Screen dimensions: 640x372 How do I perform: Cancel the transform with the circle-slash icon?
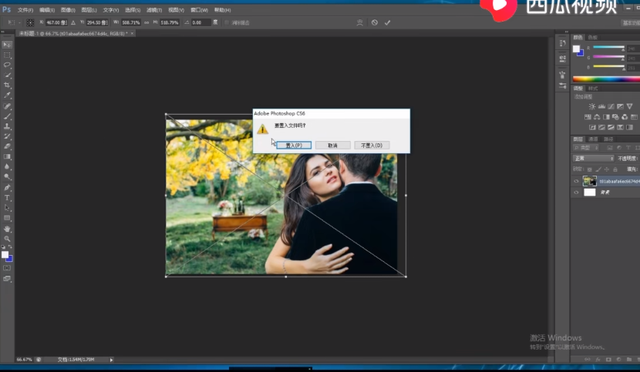[x=374, y=22]
